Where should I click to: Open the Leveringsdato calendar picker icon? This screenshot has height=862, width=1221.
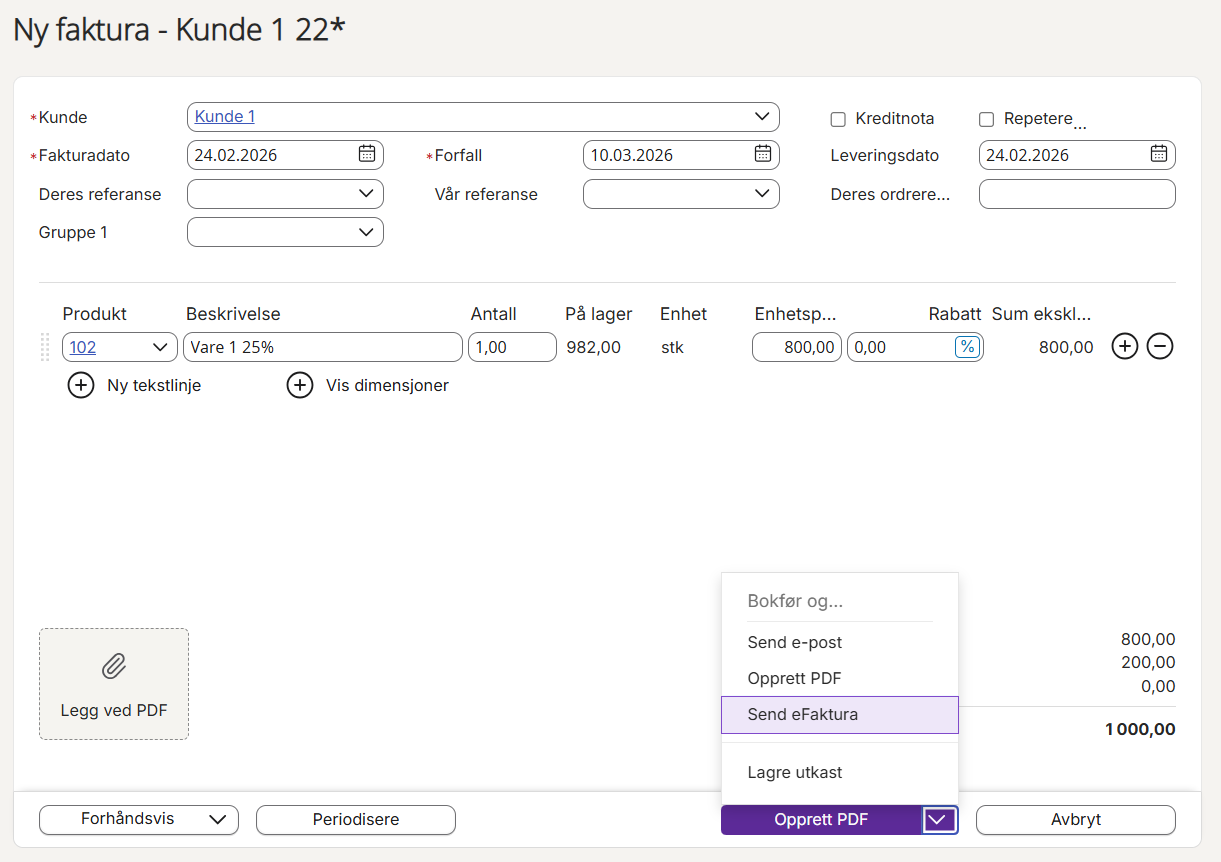[1159, 154]
